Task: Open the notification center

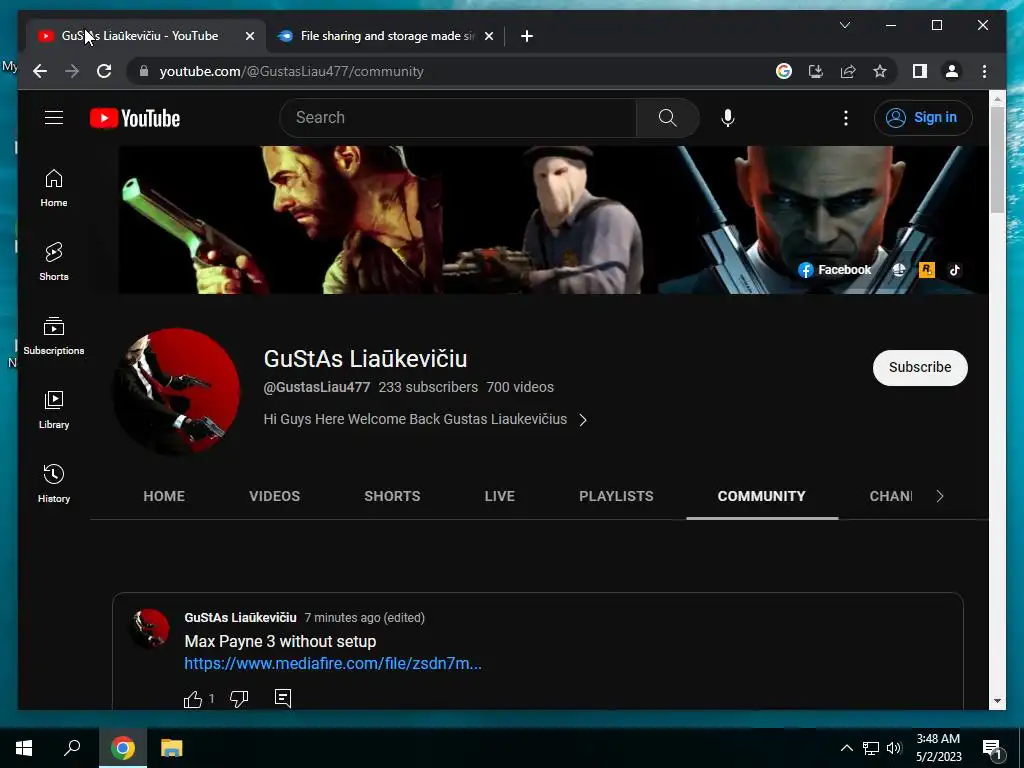Action: pos(993,749)
